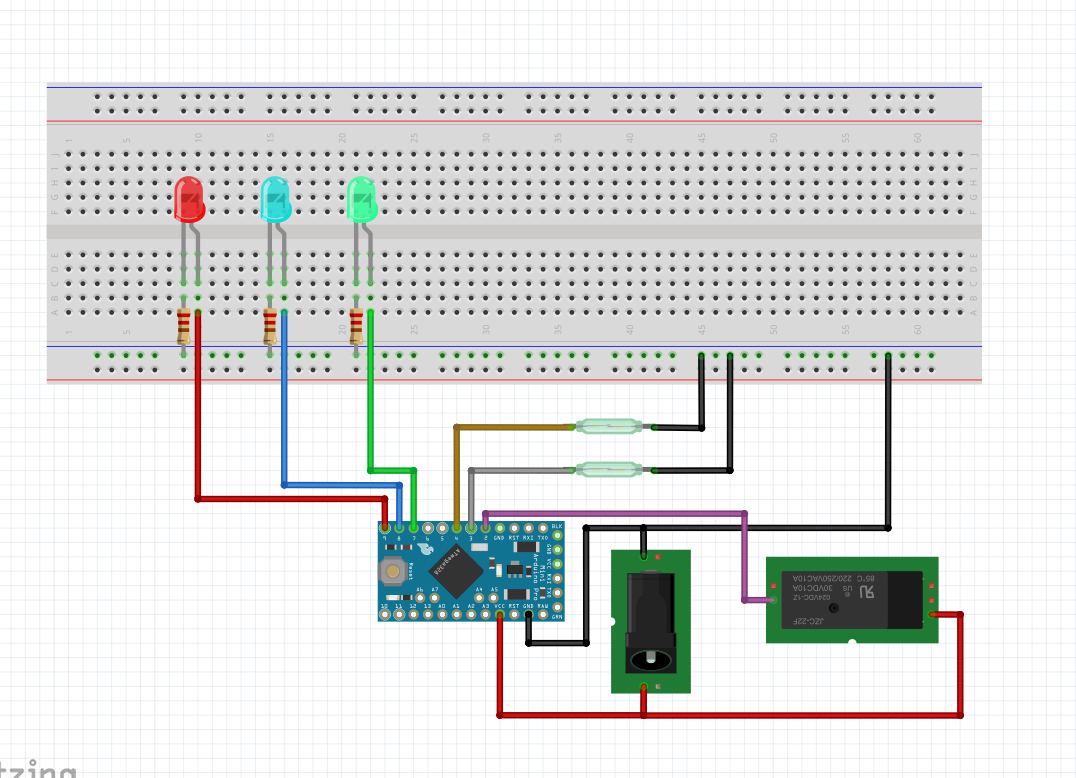
Task: Click the blue wire from the cyan LED
Action: [285, 420]
